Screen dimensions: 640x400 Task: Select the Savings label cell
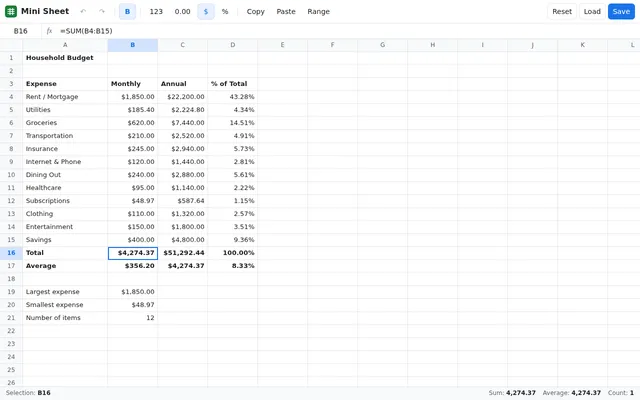tap(65, 240)
